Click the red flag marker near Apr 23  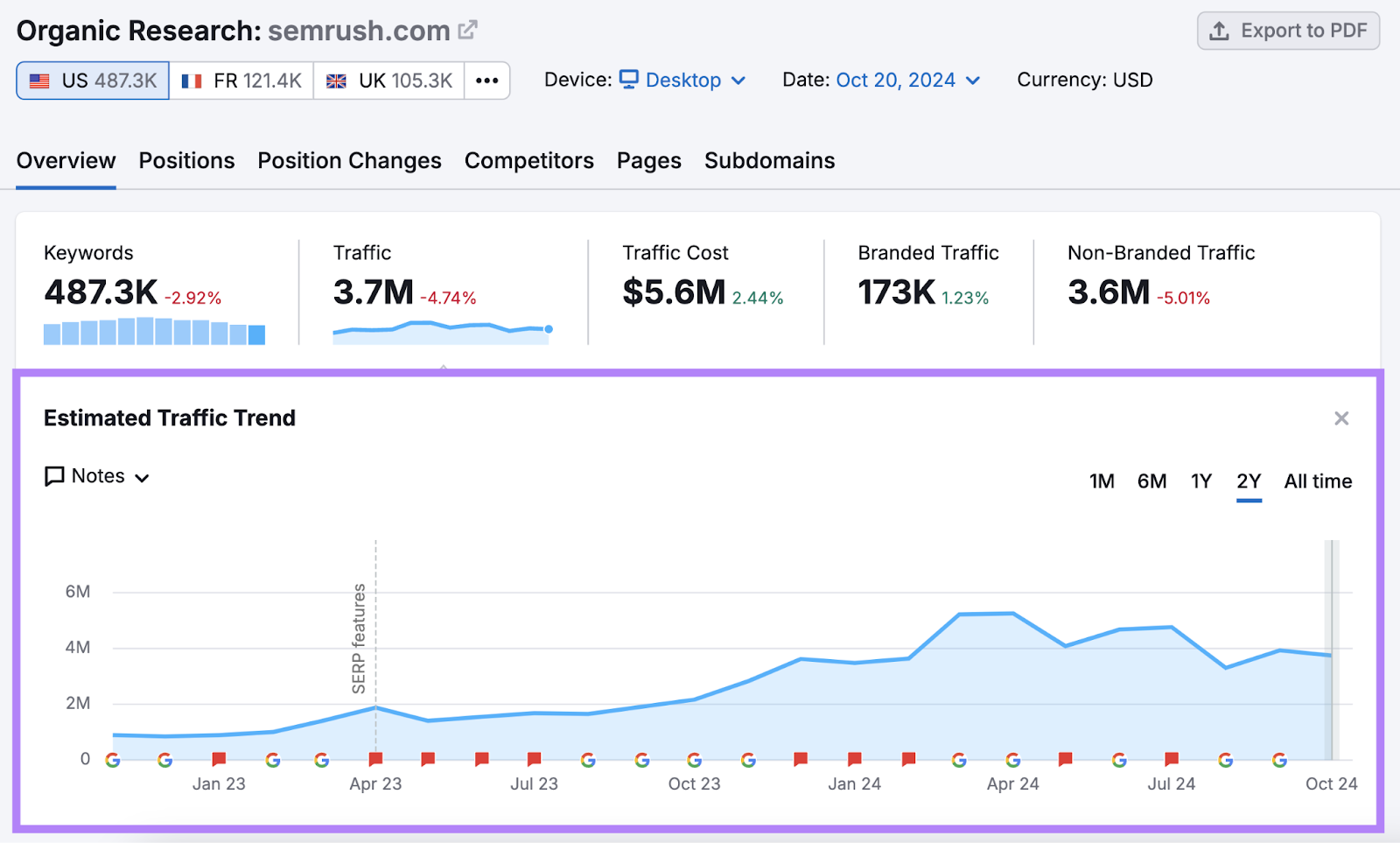tap(374, 760)
